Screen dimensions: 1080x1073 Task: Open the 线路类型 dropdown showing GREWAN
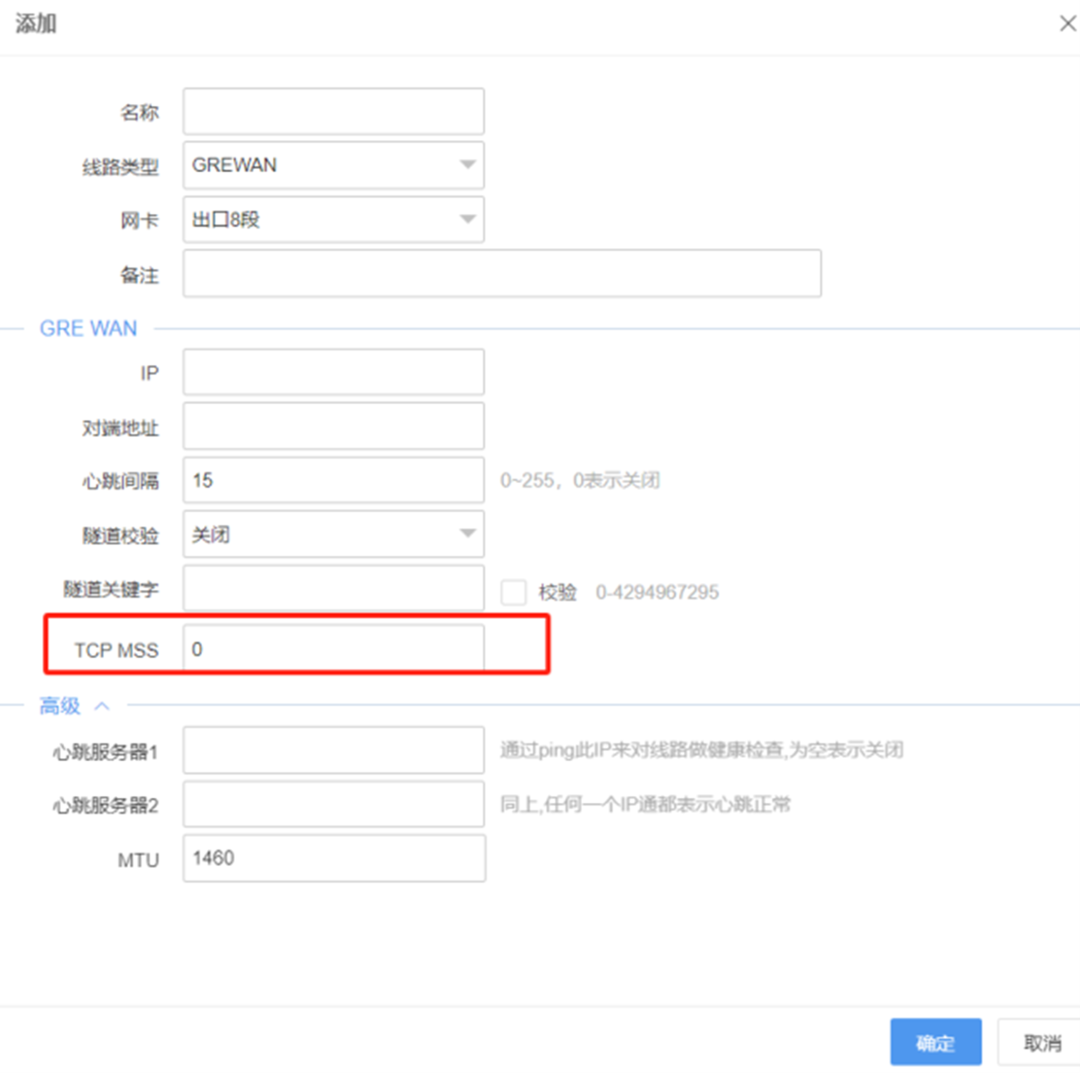coord(333,165)
